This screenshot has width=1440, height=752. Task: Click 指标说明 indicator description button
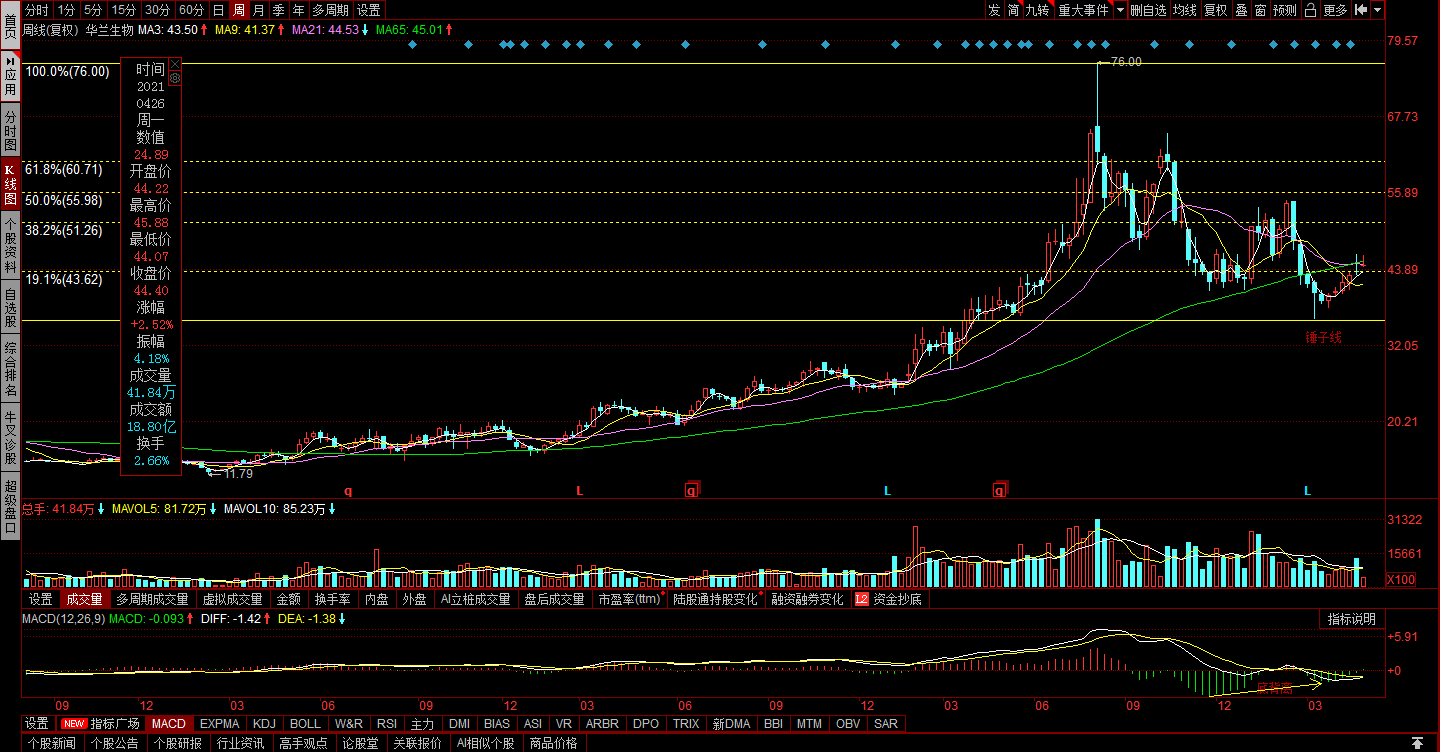[1352, 620]
